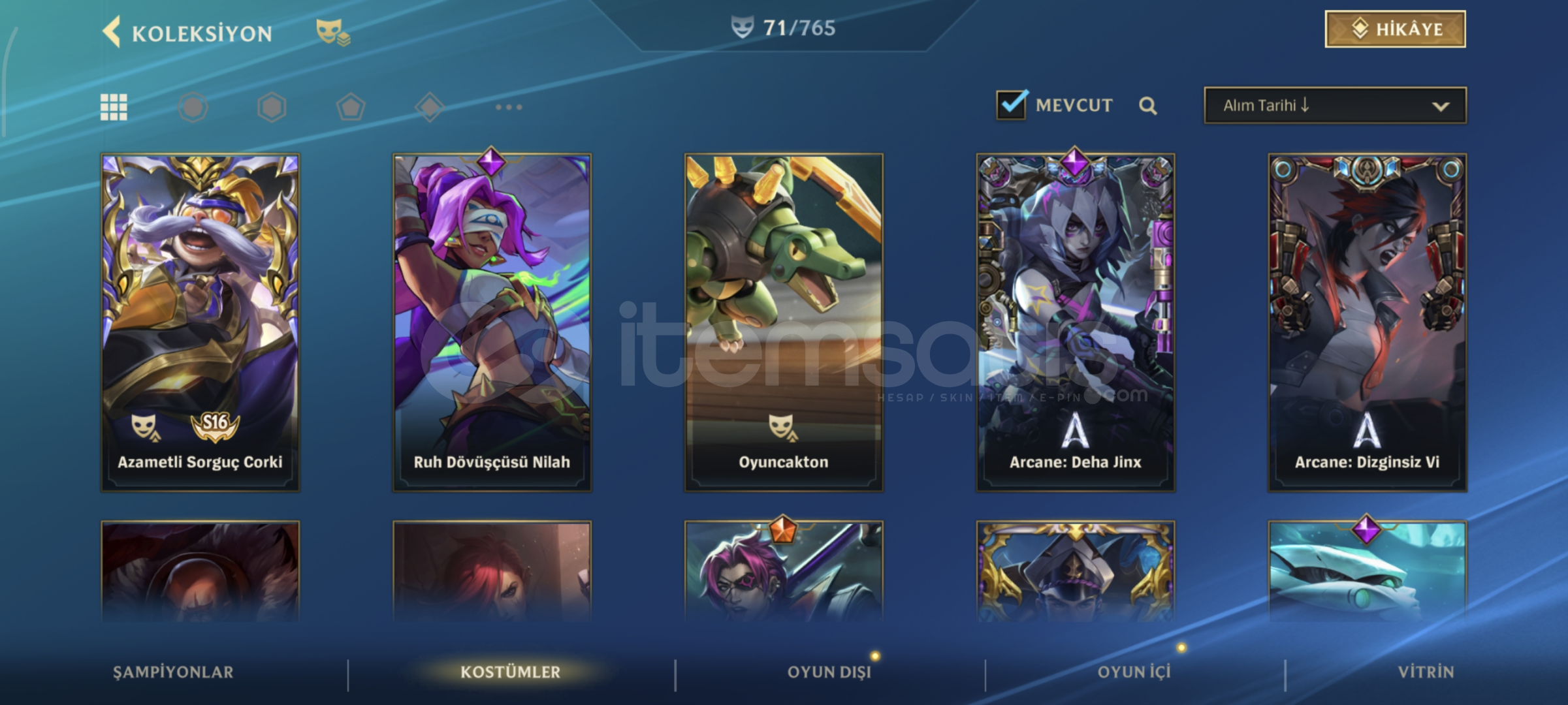Switch to the Oyun Dışı tab
1568x705 pixels.
(829, 672)
